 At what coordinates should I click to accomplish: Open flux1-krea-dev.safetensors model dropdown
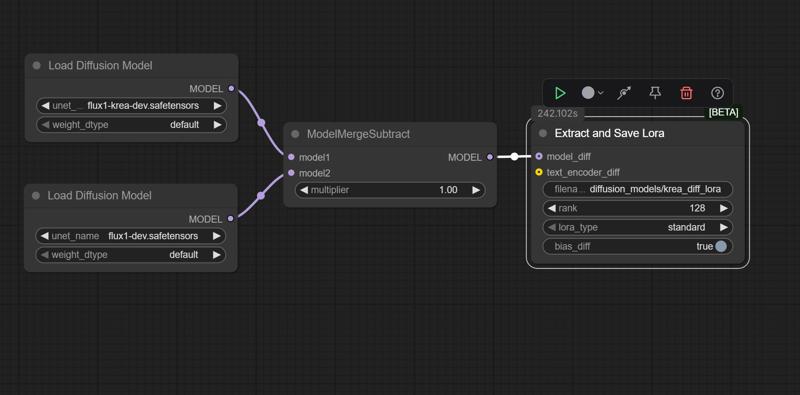coord(132,106)
